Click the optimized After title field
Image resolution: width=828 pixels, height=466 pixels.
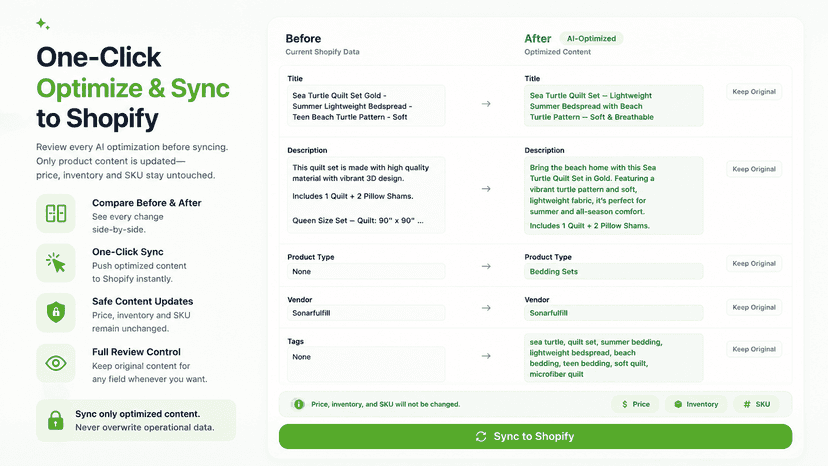pos(614,106)
